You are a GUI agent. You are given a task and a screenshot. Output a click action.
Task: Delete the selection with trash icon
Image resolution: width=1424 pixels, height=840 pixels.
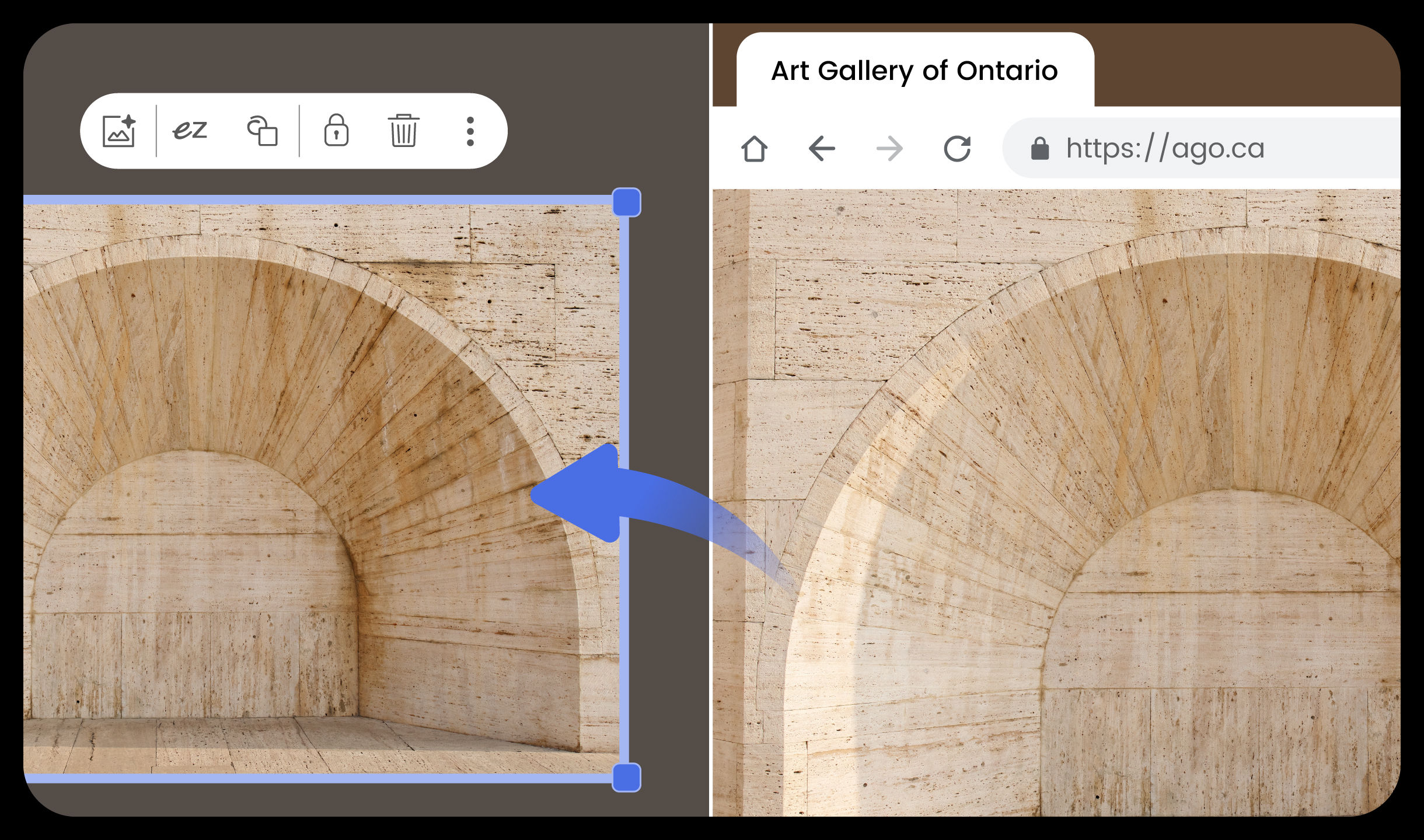[x=403, y=131]
